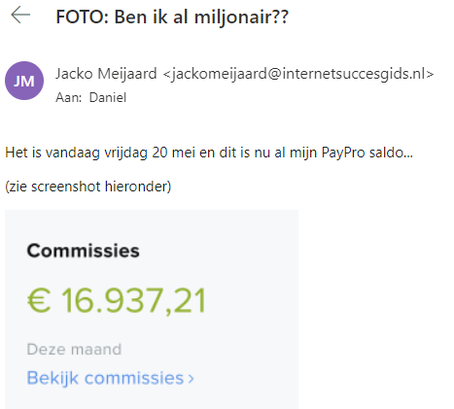Image resolution: width=454 pixels, height=409 pixels.
Task: Open the purple JM sender avatar
Action: 24,81
